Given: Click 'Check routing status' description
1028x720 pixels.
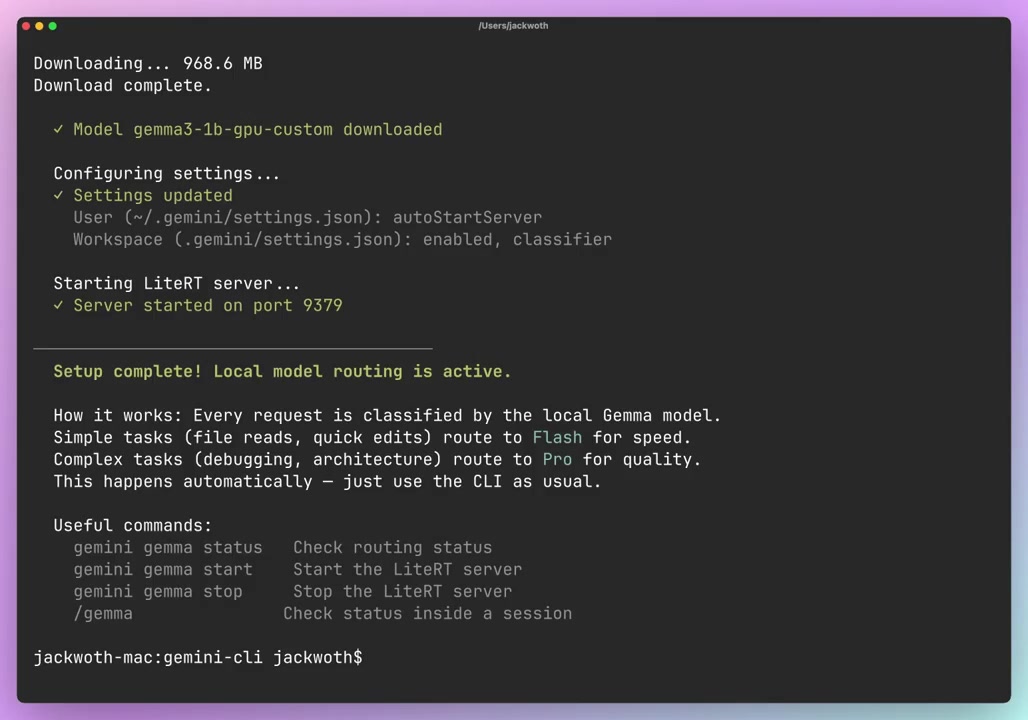Looking at the screenshot, I should (392, 548).
